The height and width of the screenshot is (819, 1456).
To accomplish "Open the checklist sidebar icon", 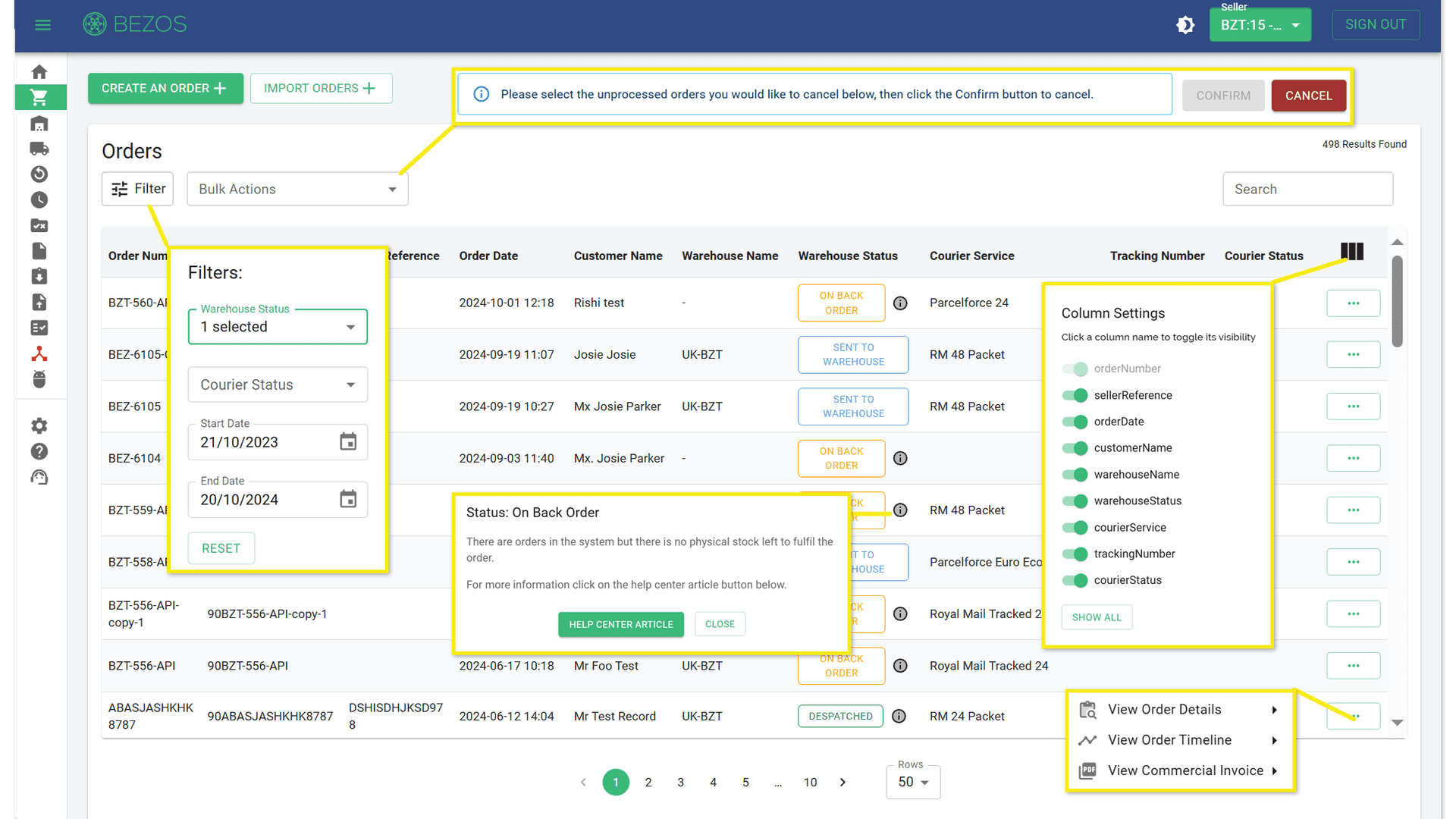I will click(x=39, y=328).
